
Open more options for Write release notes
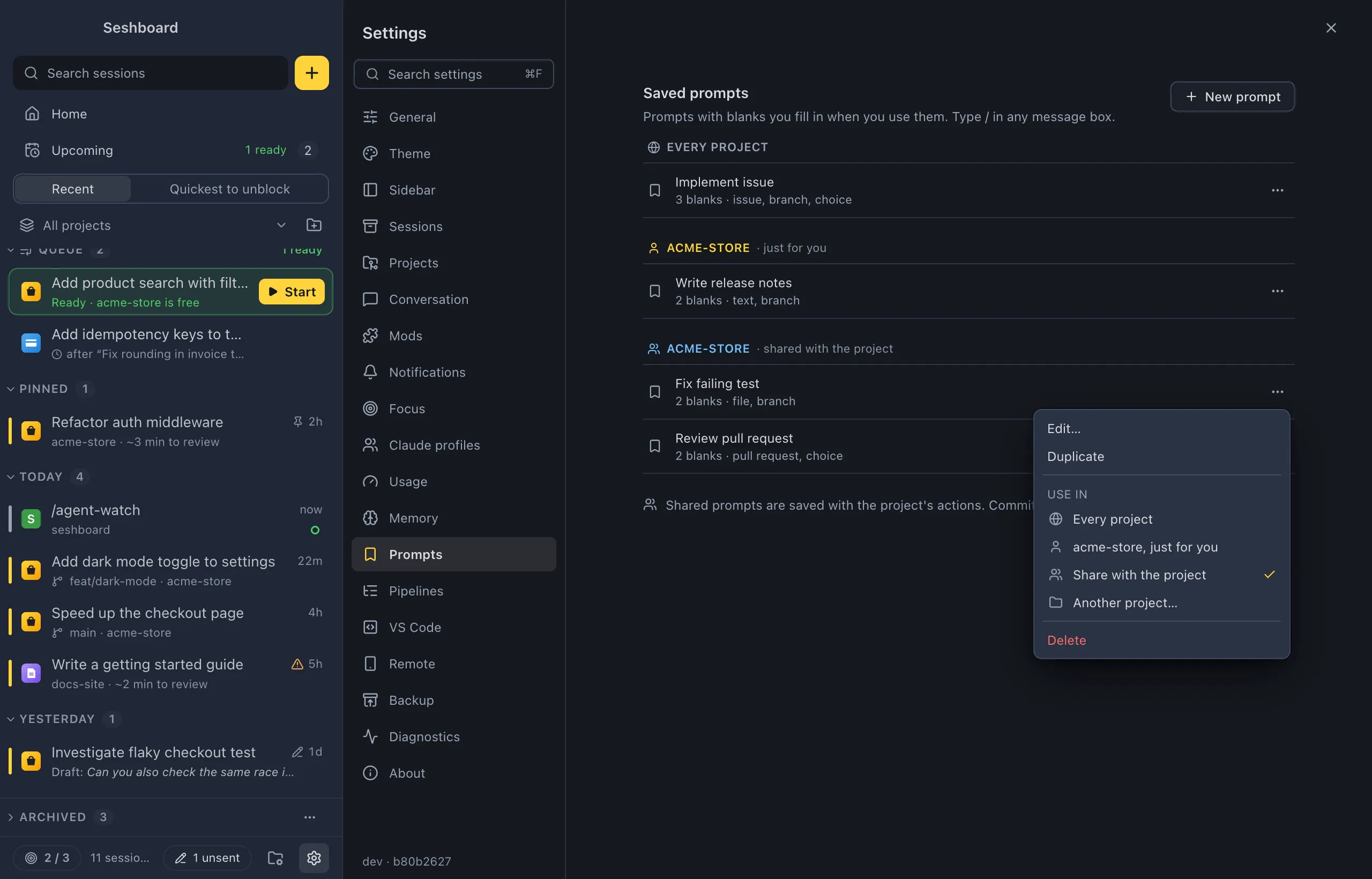click(x=1277, y=291)
